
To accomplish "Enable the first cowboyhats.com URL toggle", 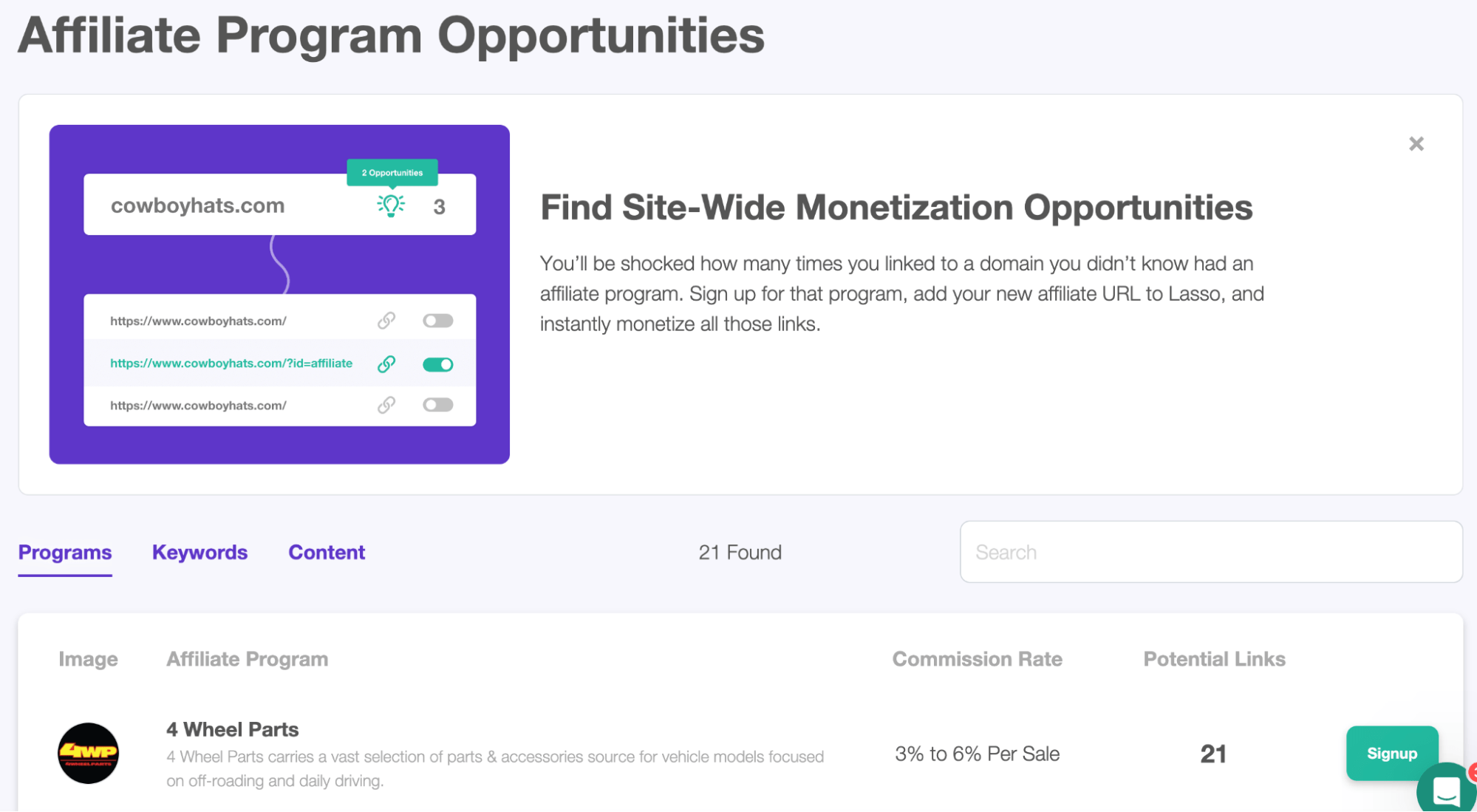I will 437,320.
